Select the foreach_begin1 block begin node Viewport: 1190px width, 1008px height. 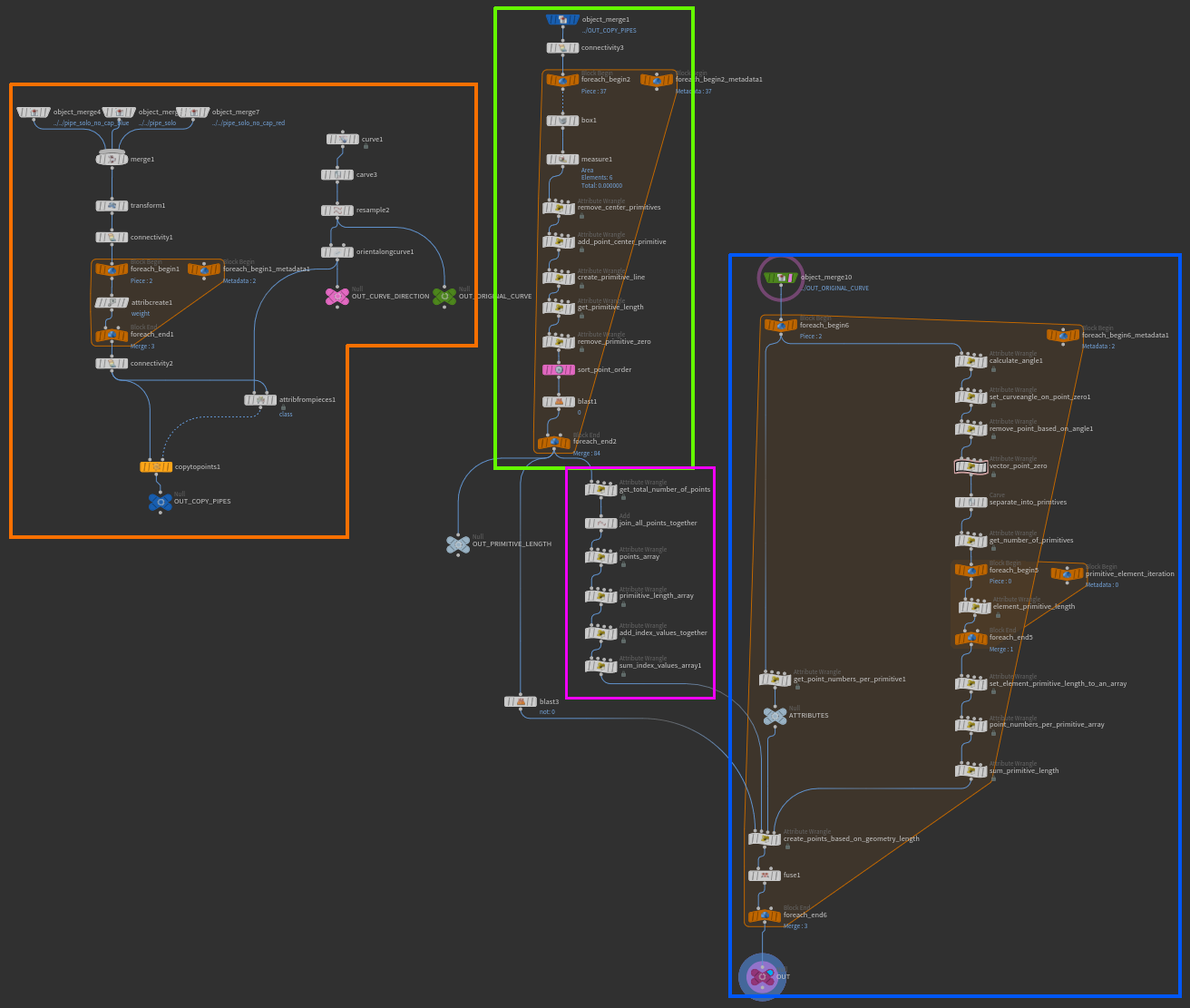tap(112, 269)
